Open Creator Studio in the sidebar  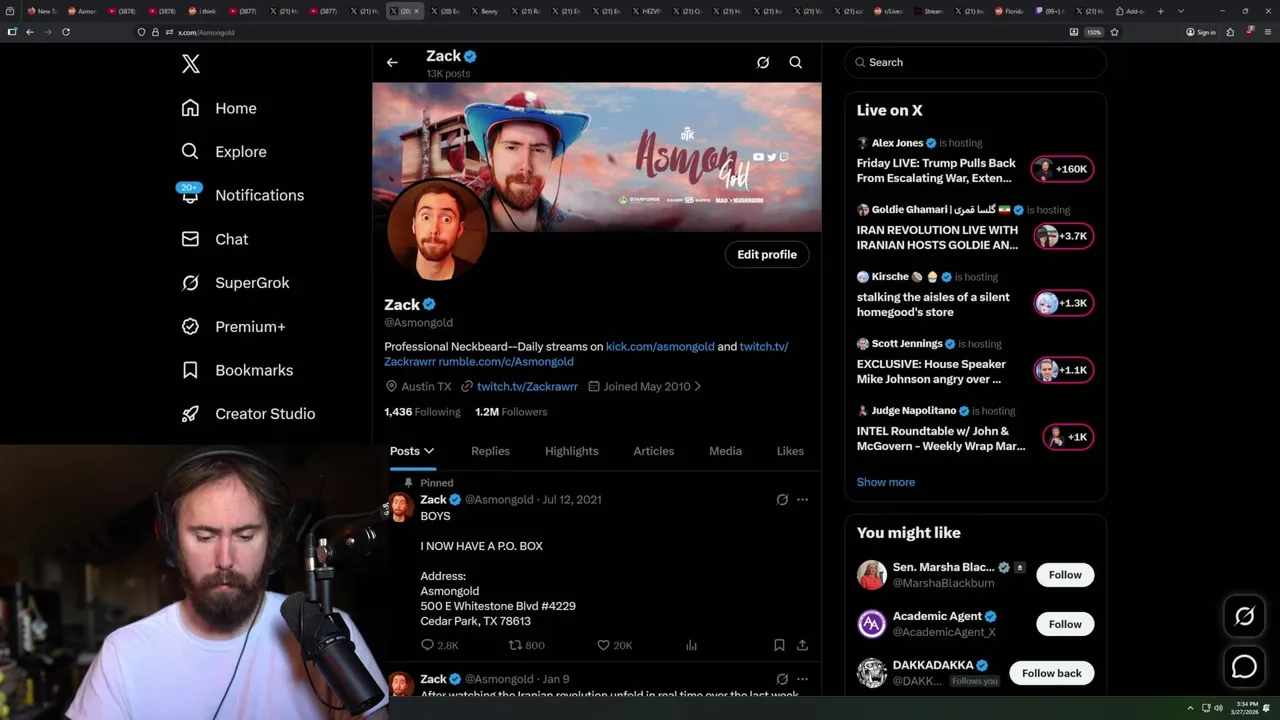[248, 414]
